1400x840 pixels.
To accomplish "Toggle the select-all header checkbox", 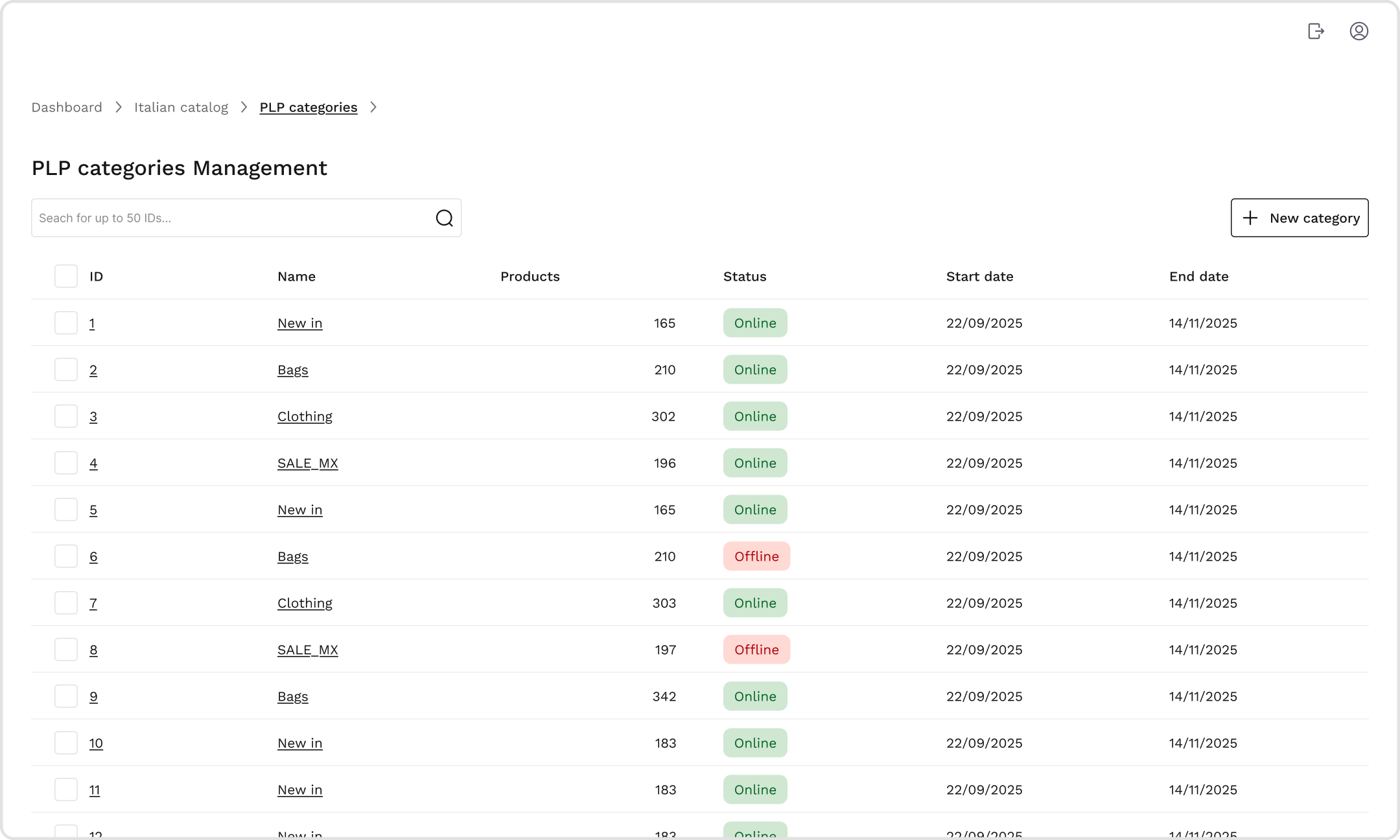I will coord(66,276).
